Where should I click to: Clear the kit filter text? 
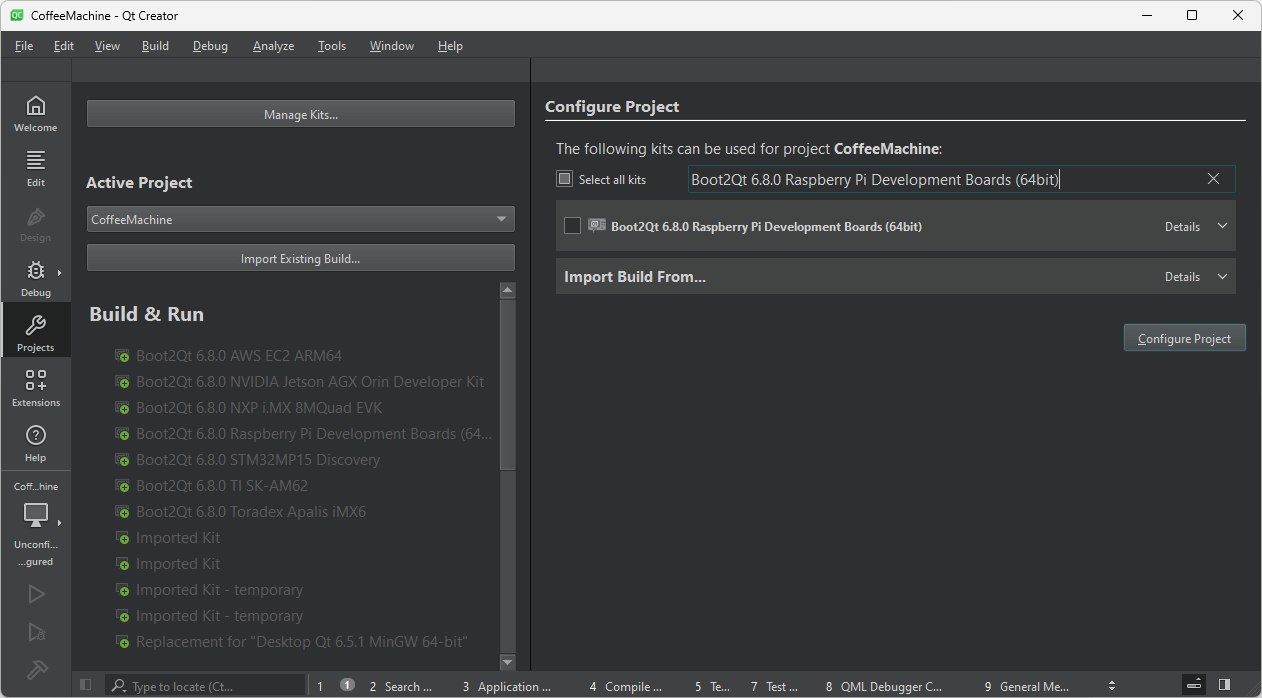[x=1213, y=179]
